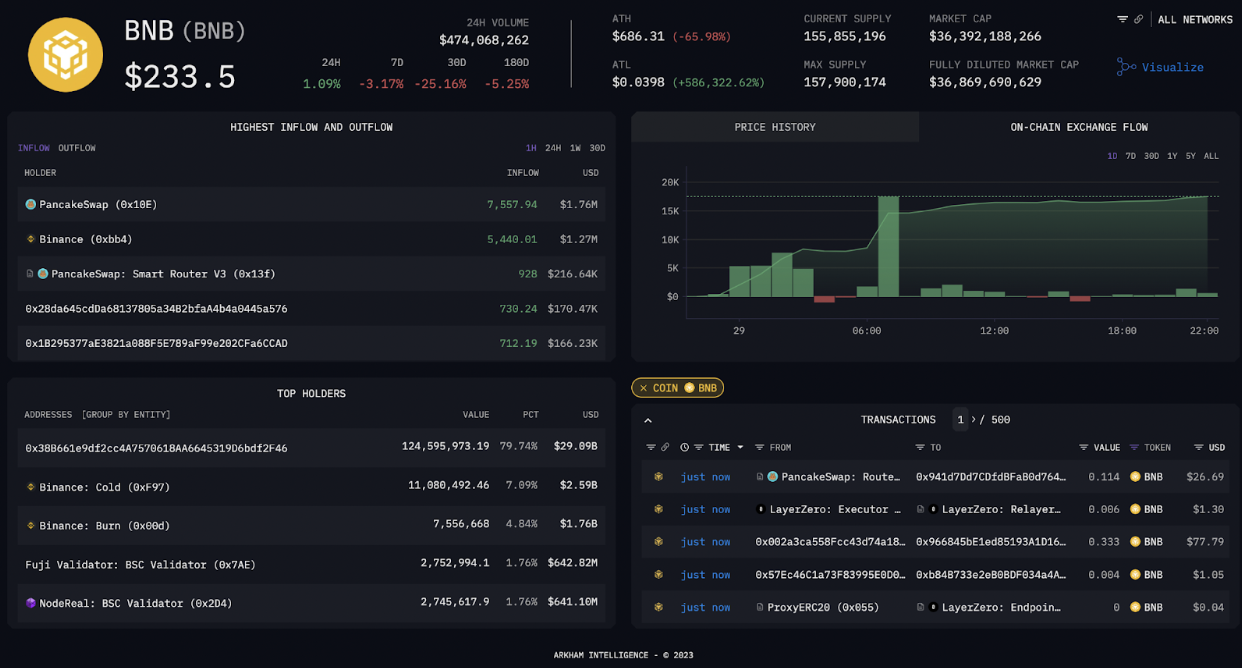
Task: Click the clock icon in the Time column
Action: 685,448
